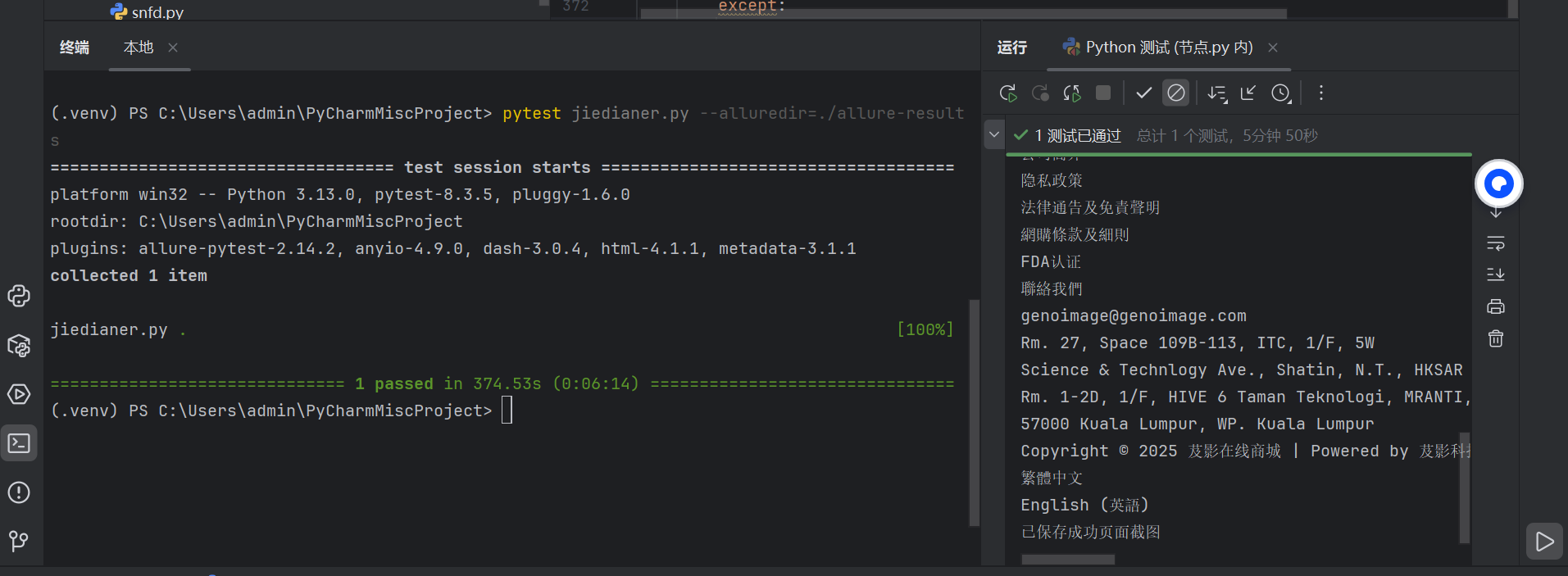Click the pytest command text in terminal
The image size is (1568, 576).
click(531, 113)
